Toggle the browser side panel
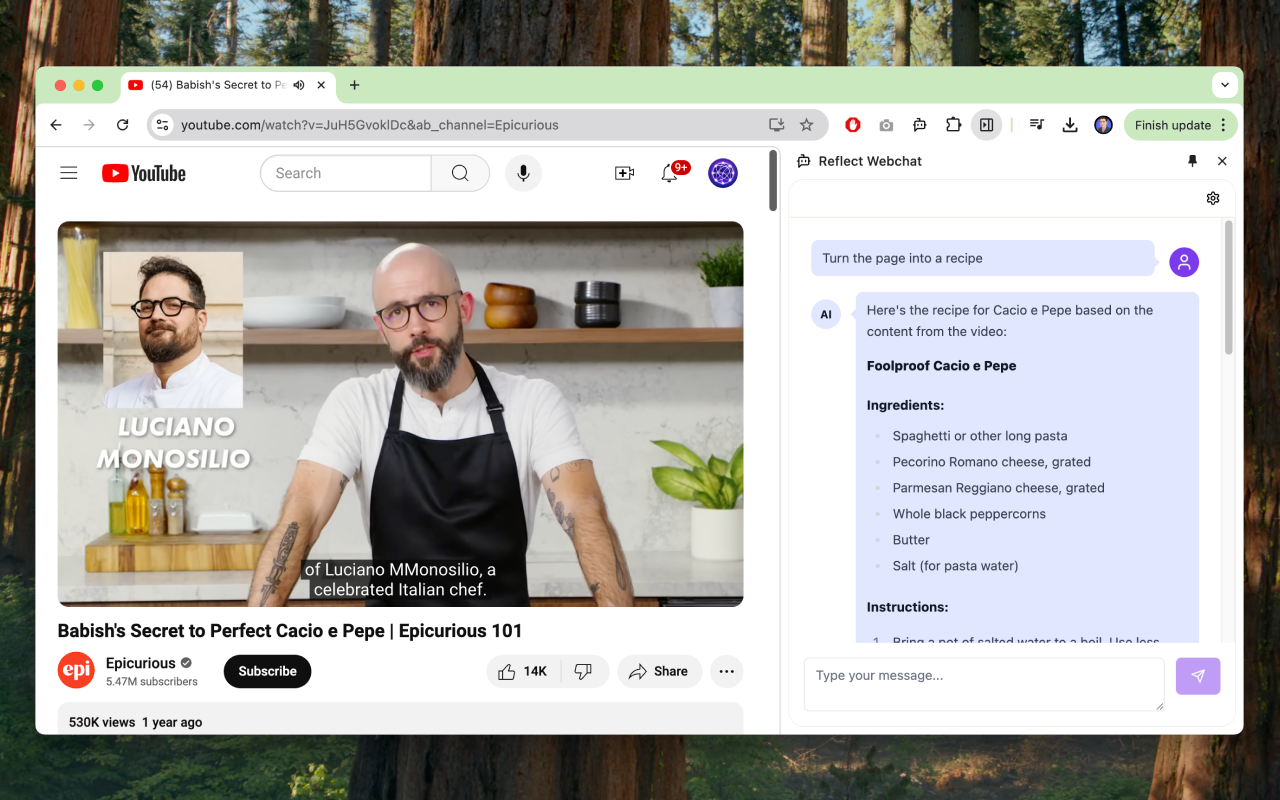This screenshot has width=1280, height=800. click(x=987, y=125)
